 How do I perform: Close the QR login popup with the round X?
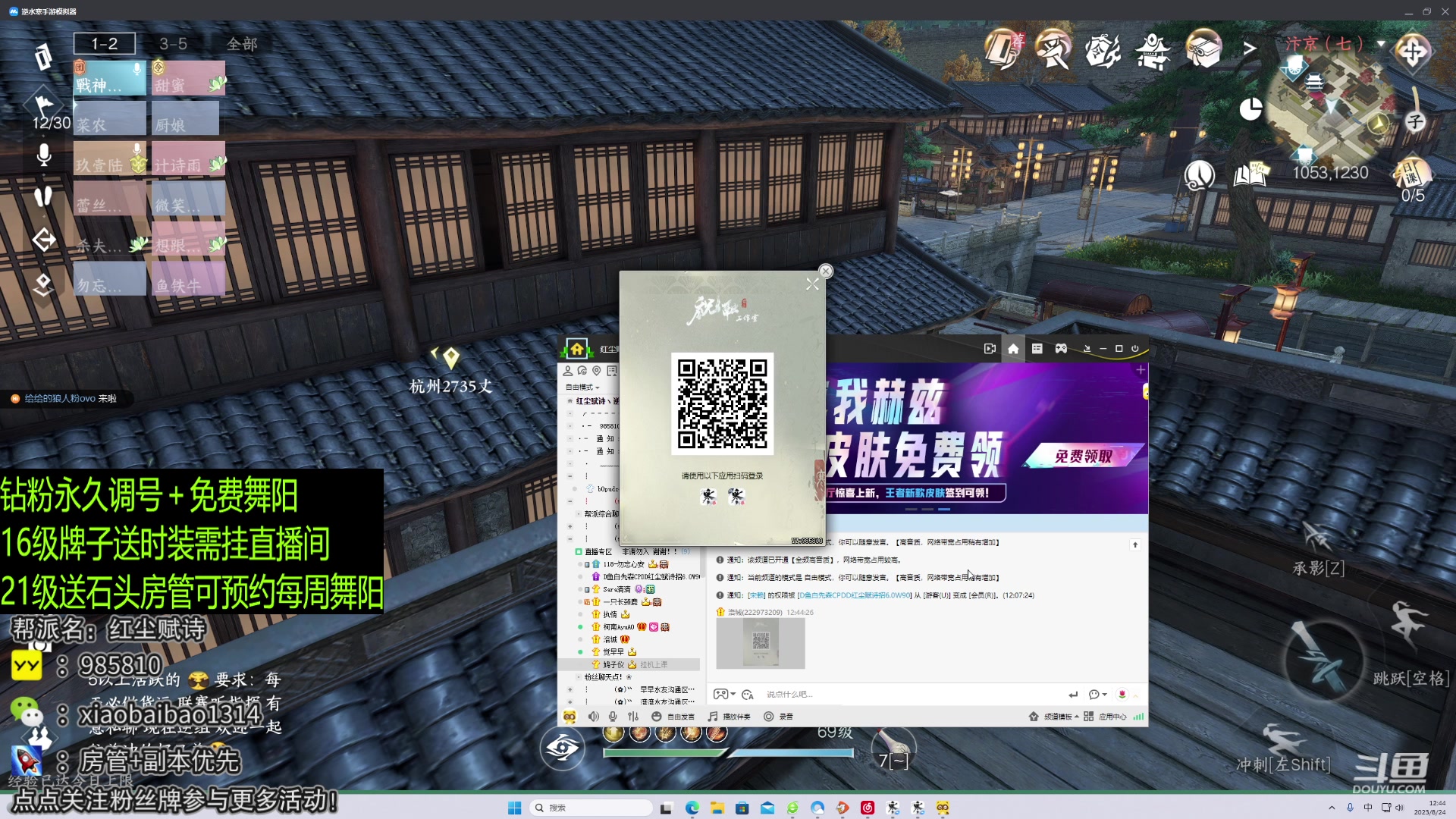(826, 271)
